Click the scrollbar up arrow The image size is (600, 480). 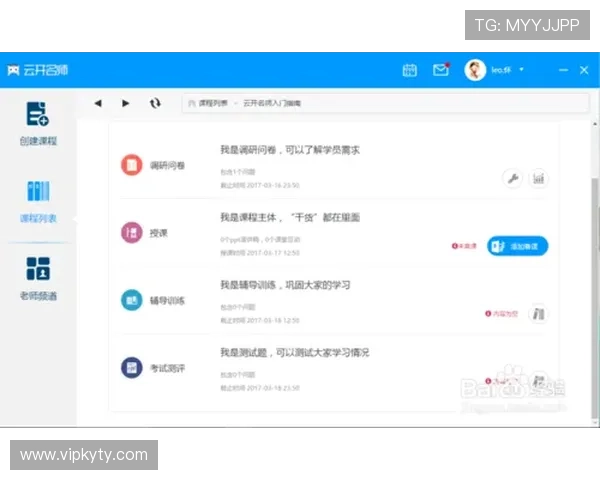pyautogui.click(x=595, y=124)
